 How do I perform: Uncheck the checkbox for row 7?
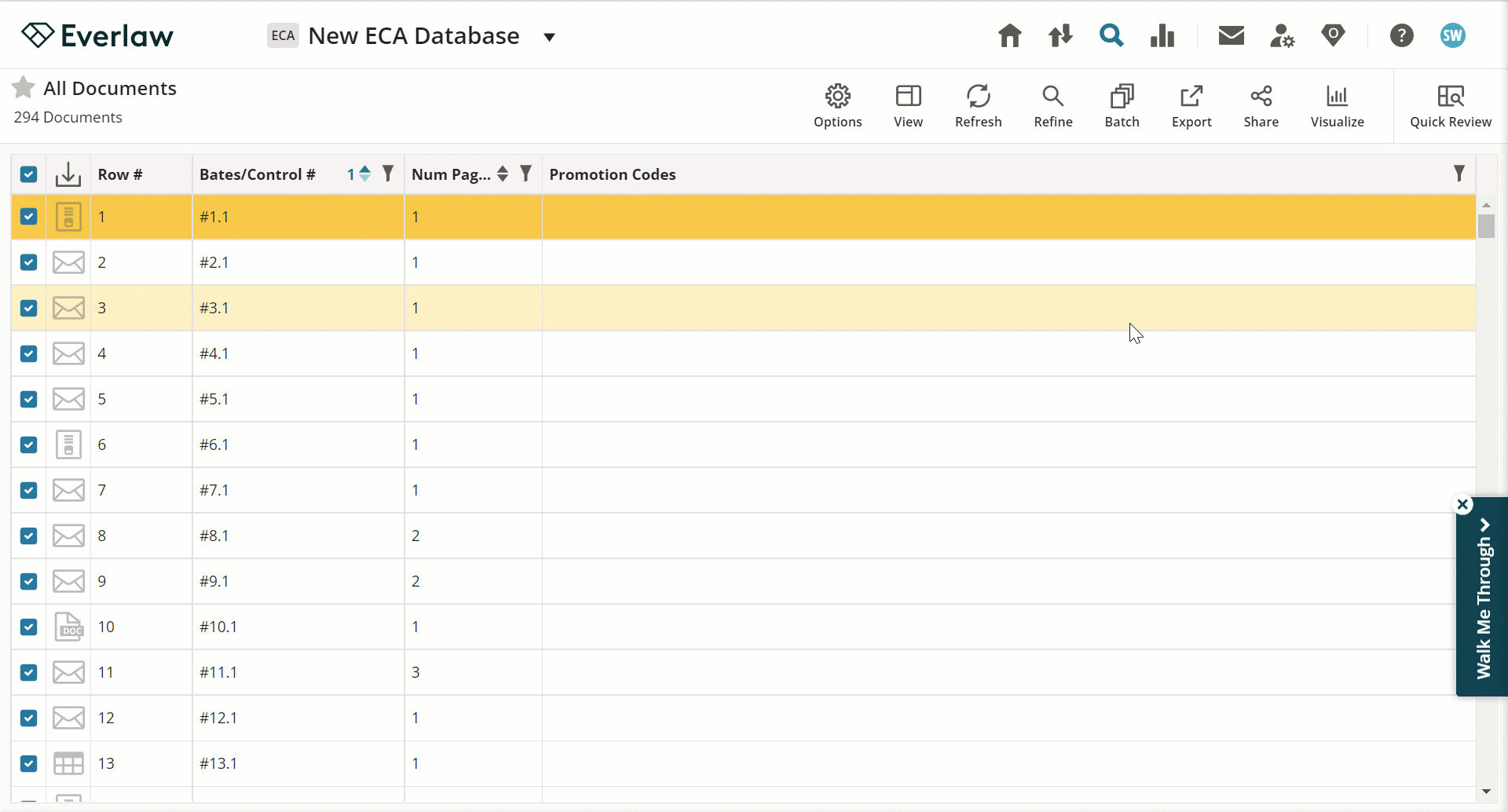pos(29,490)
